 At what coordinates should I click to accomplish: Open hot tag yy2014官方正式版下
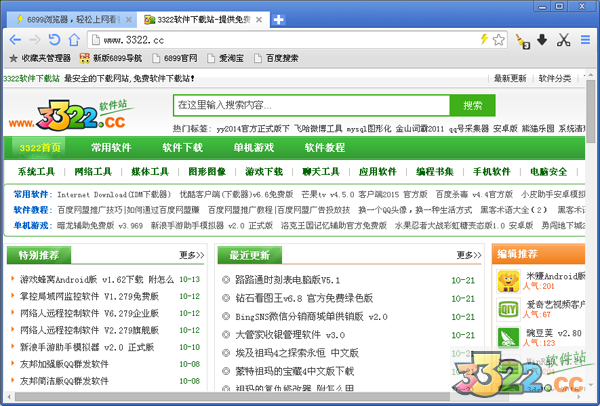(253, 129)
